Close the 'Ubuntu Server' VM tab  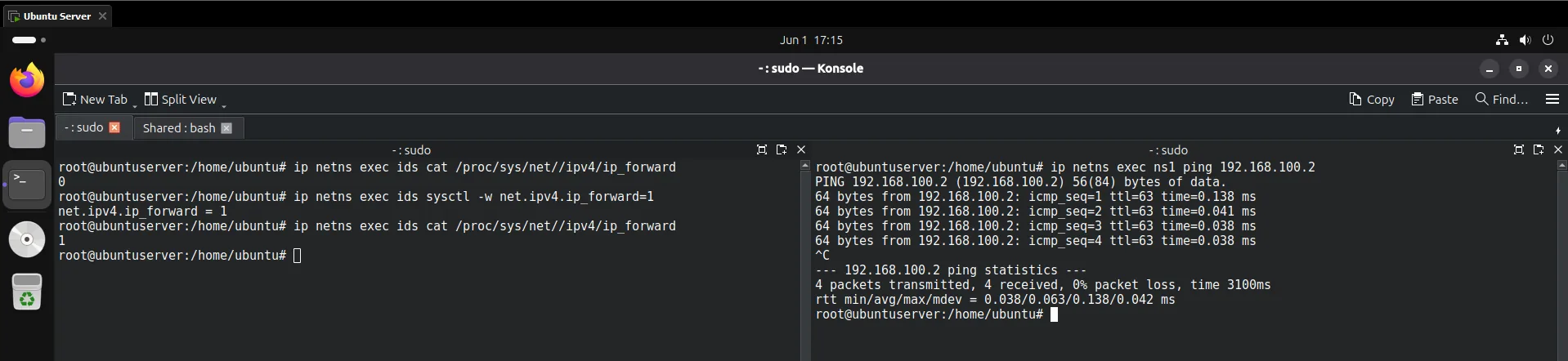[x=102, y=16]
